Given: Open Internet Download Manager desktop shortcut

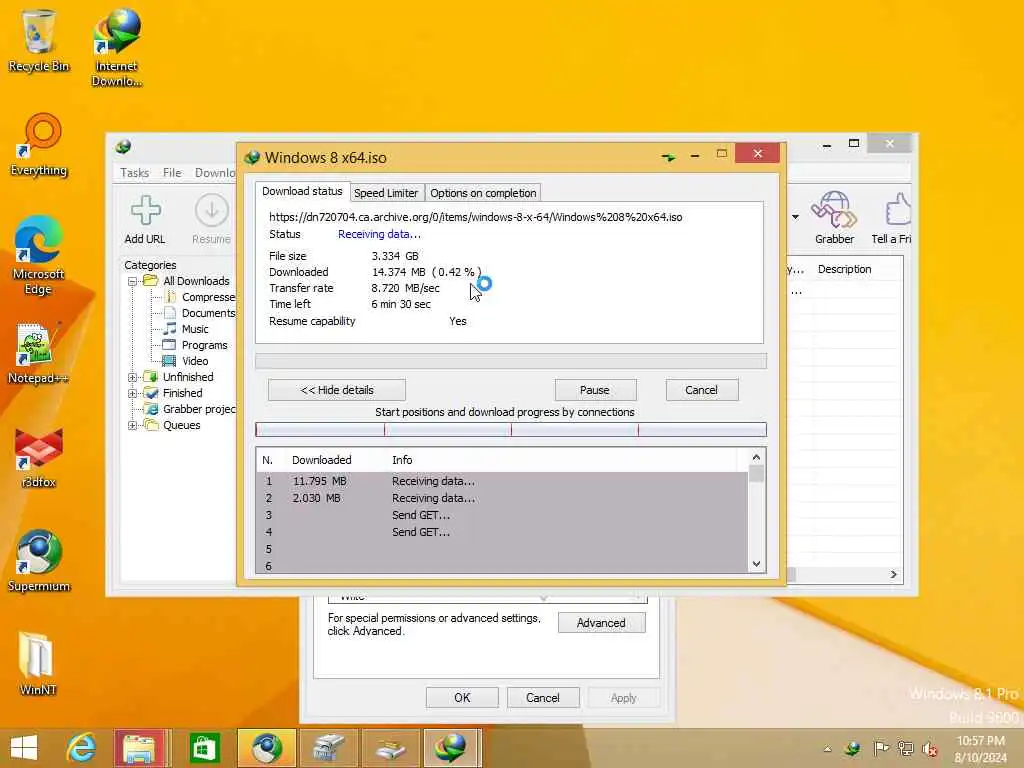Looking at the screenshot, I should point(116,47).
